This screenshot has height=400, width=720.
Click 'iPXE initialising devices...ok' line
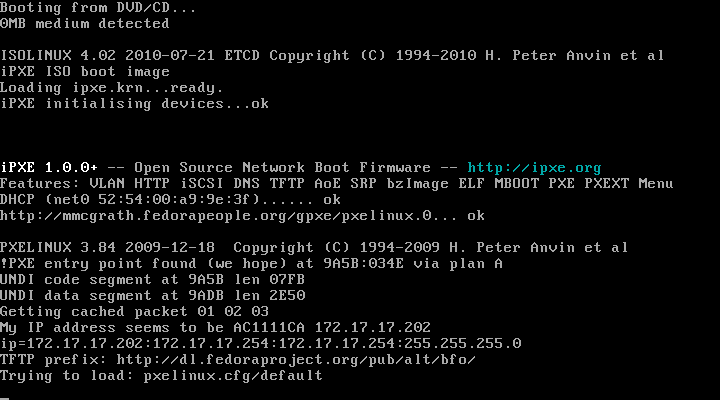pyautogui.click(x=134, y=104)
